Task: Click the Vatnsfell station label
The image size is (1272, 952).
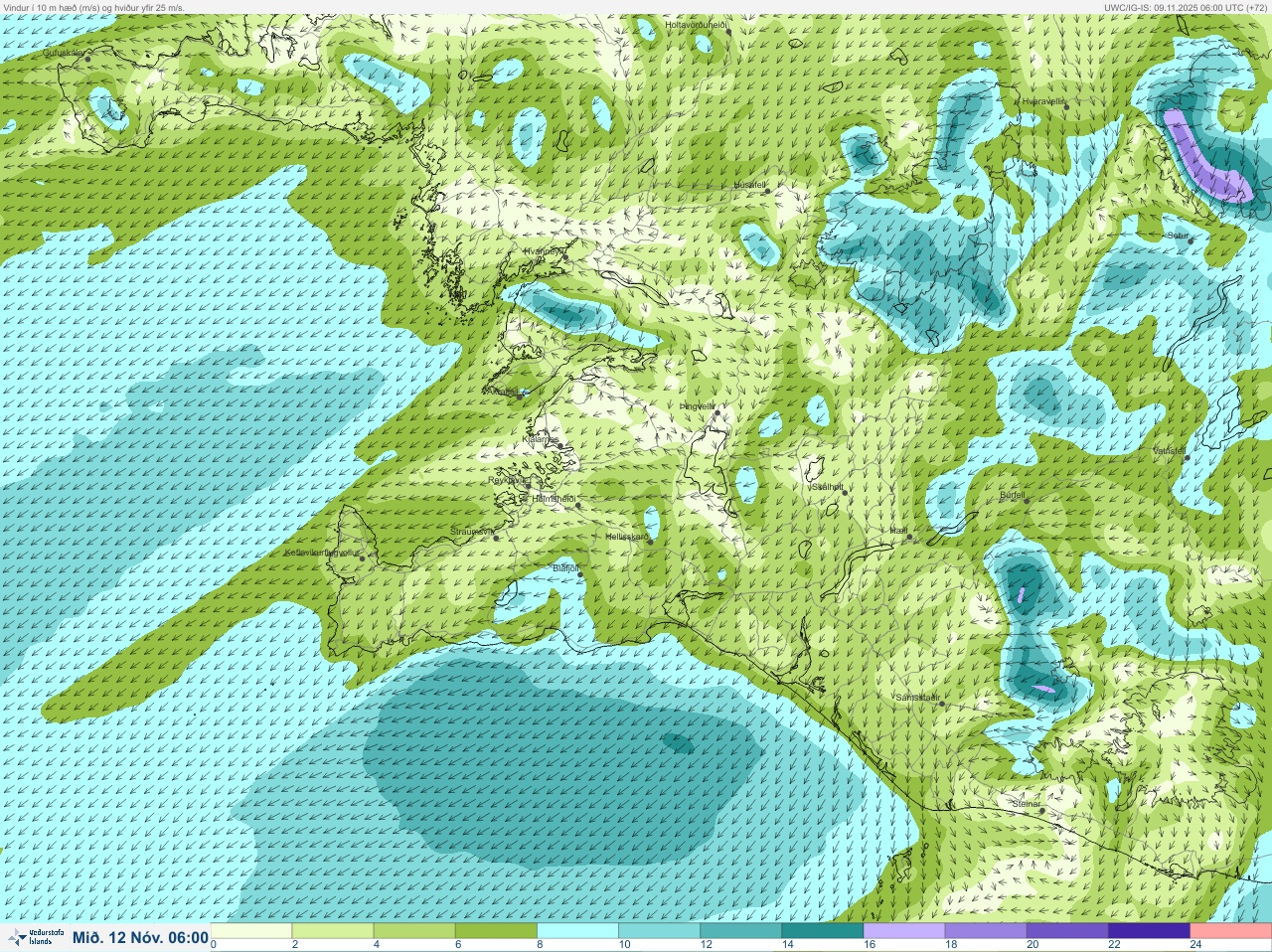Action: [1169, 451]
